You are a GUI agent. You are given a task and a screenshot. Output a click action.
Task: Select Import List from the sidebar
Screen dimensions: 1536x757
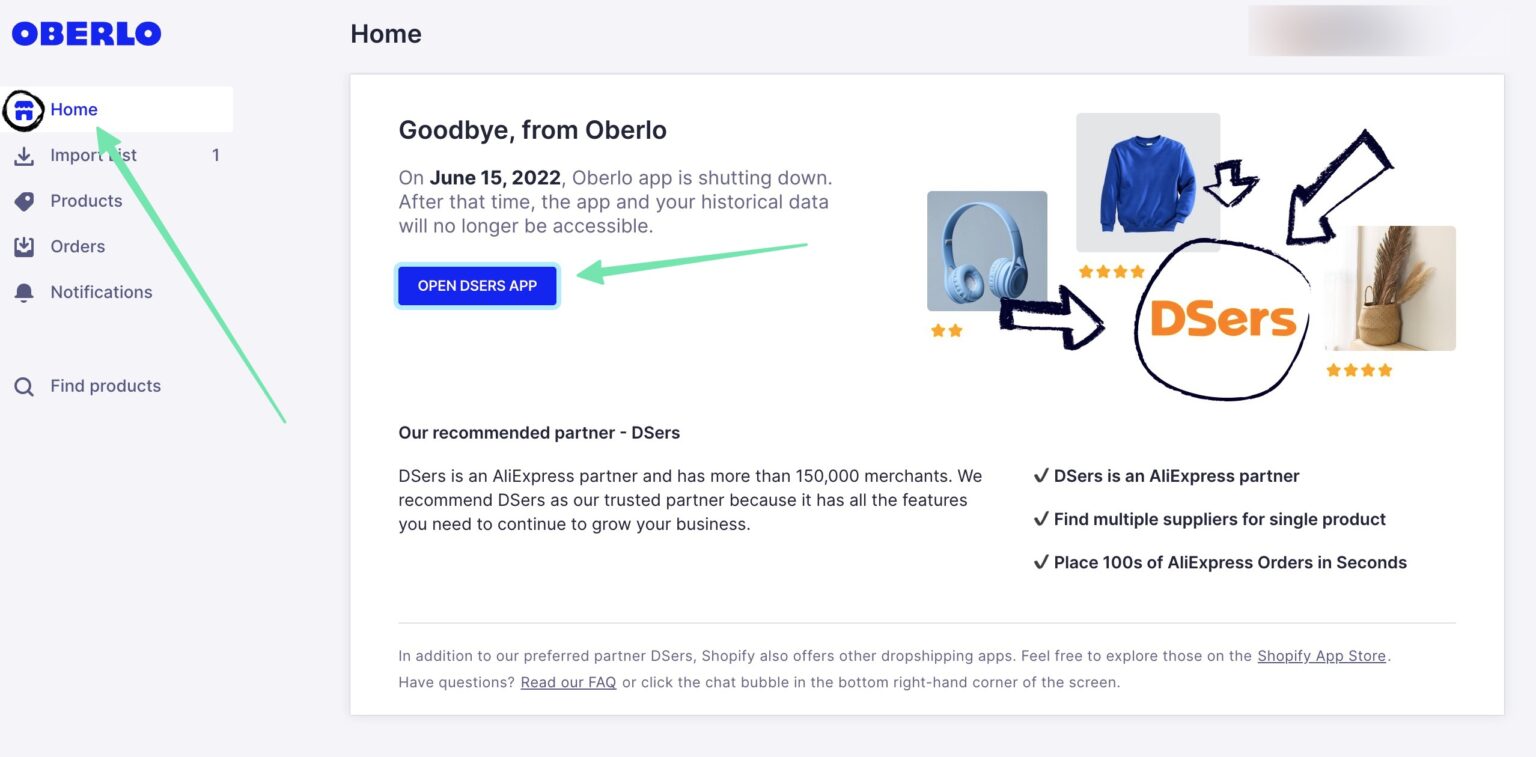point(92,155)
